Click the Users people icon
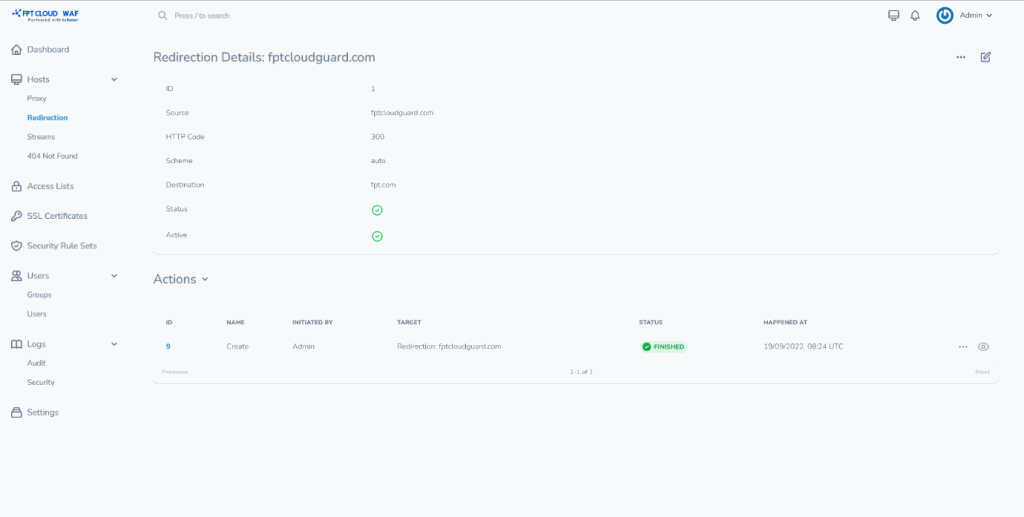This screenshot has width=1024, height=517. (17, 276)
